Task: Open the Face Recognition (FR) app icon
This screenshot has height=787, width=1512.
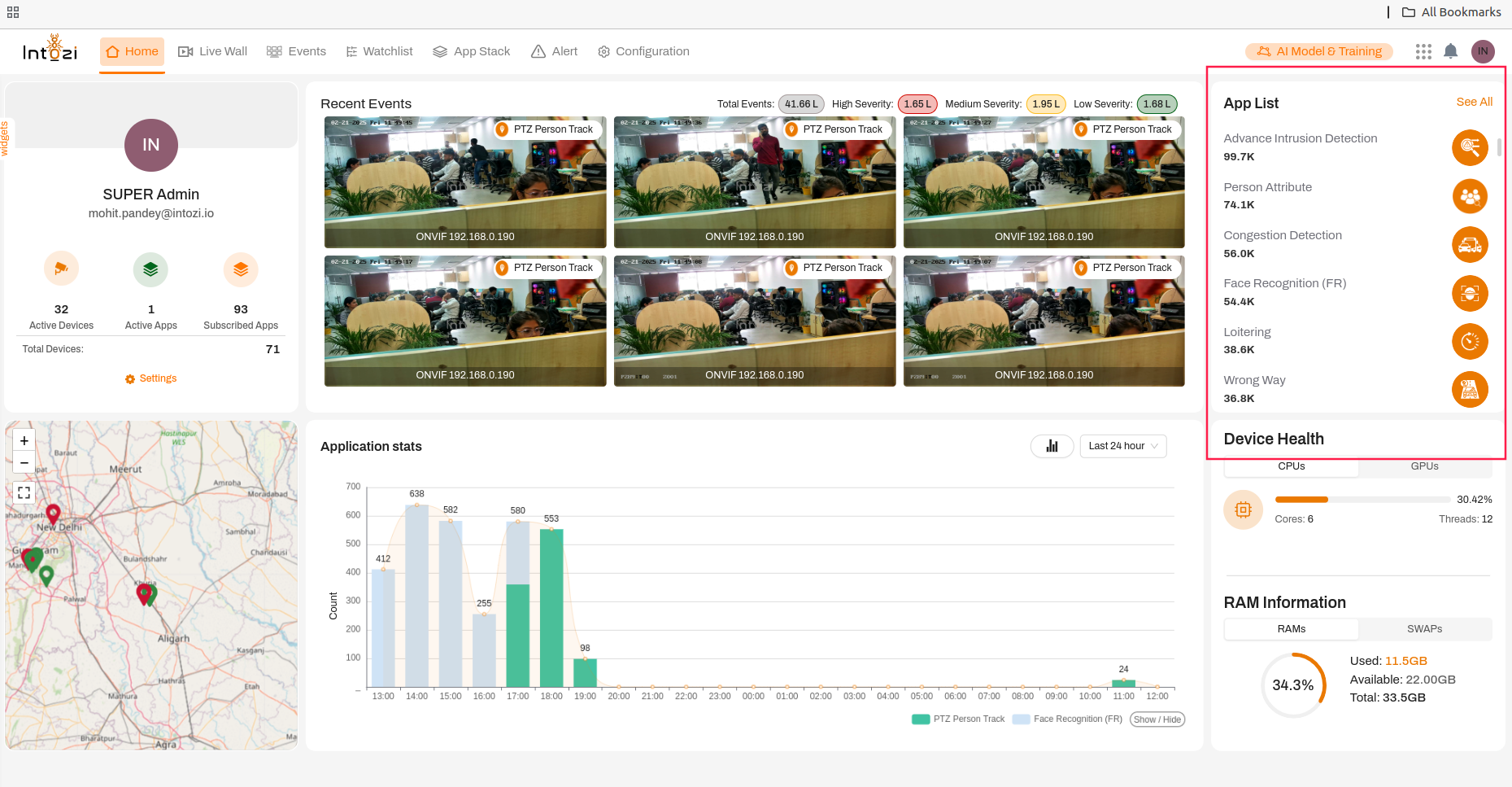Action: click(x=1470, y=293)
